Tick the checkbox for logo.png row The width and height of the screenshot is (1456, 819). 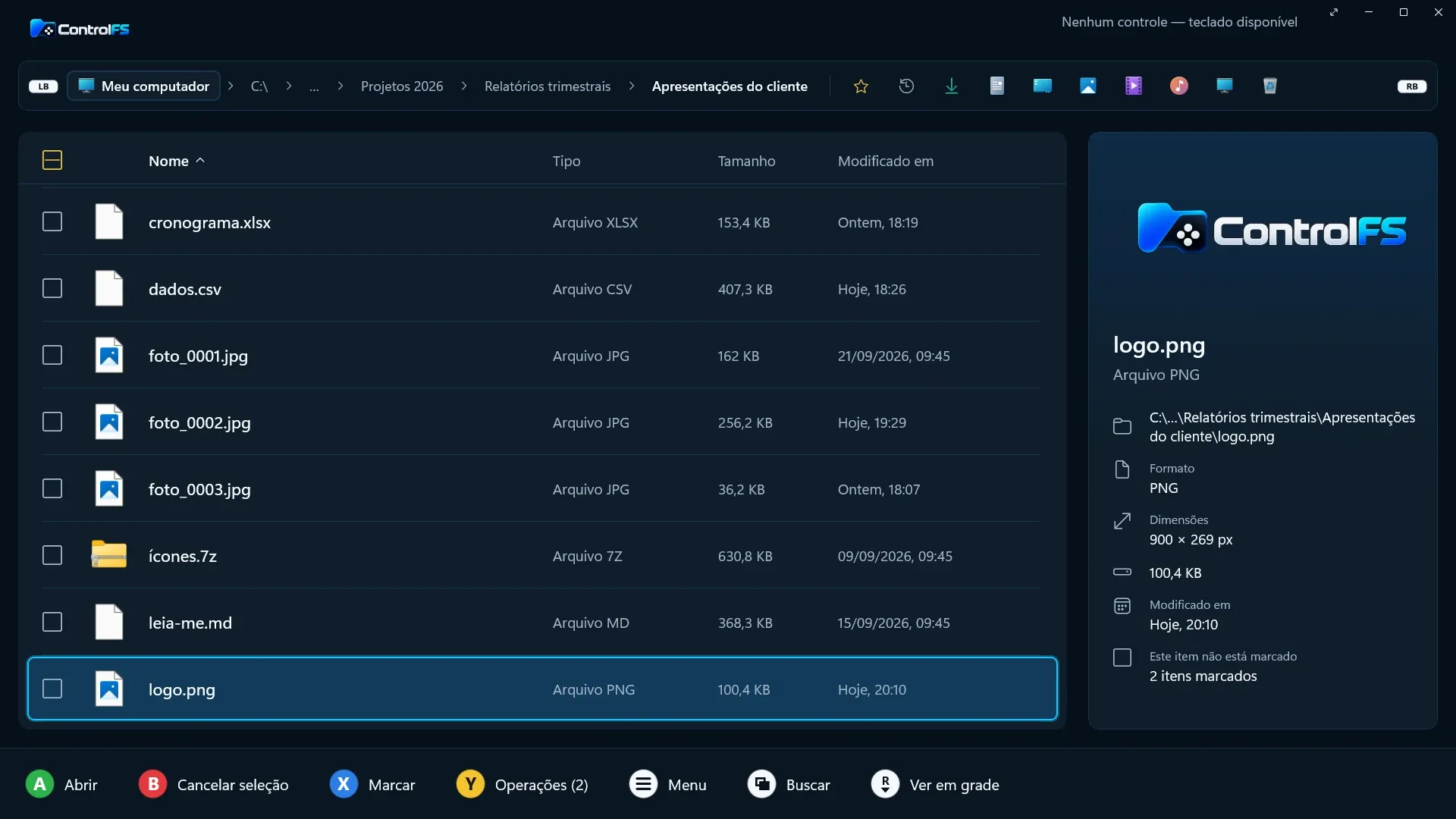52,689
